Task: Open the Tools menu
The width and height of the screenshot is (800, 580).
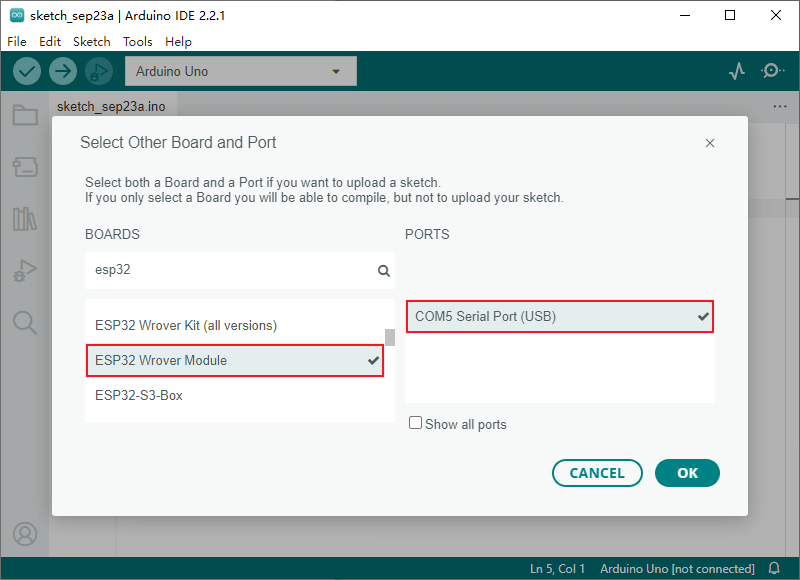Action: click(138, 42)
